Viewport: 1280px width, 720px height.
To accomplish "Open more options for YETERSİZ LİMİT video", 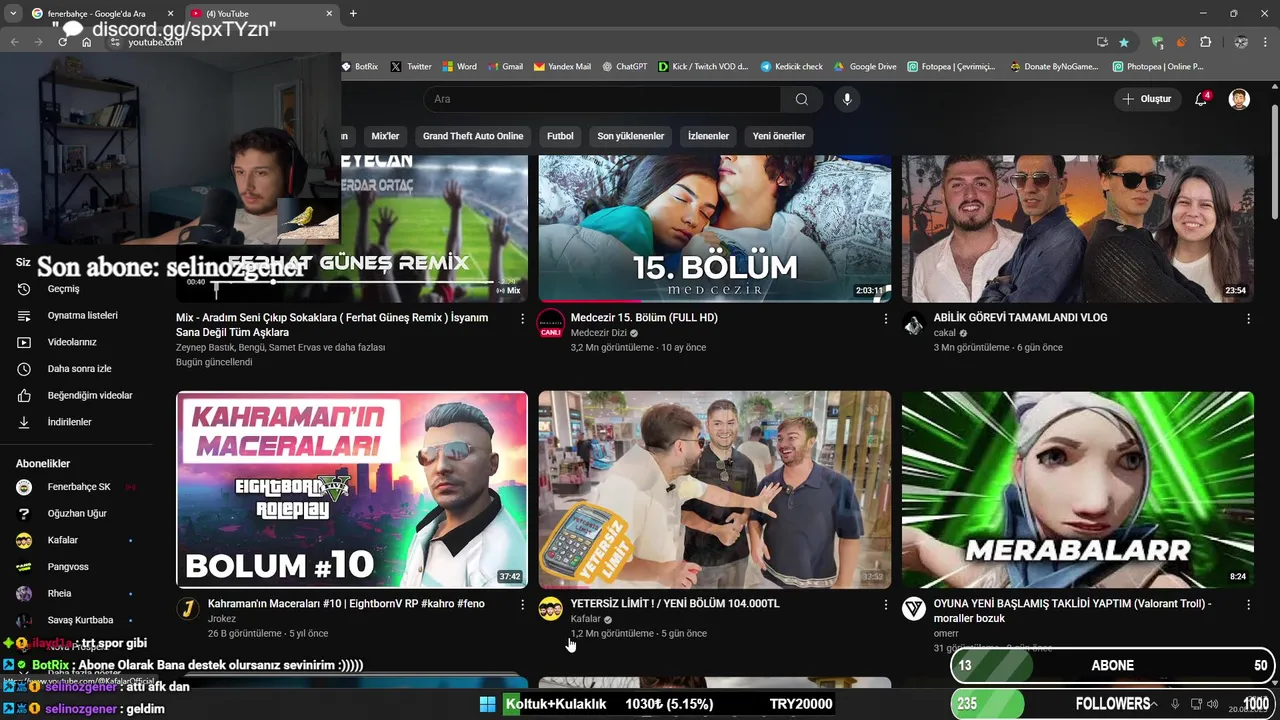I will coord(885,604).
